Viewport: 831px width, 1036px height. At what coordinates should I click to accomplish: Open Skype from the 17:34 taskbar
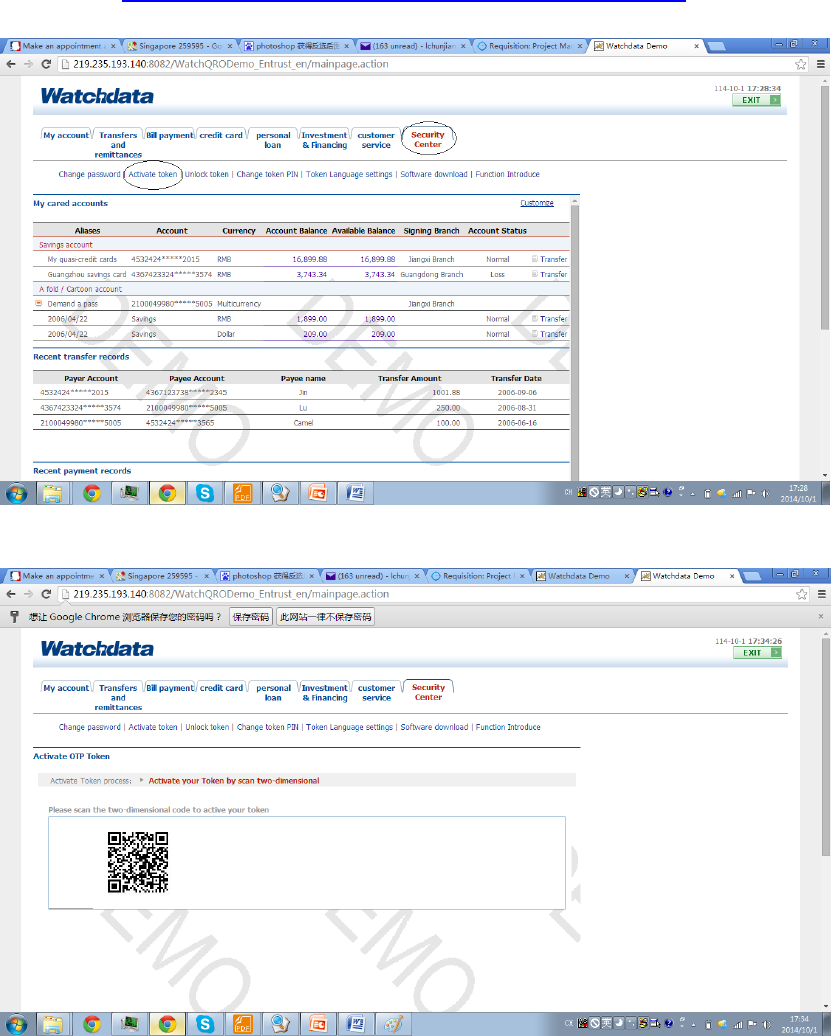[205, 1024]
